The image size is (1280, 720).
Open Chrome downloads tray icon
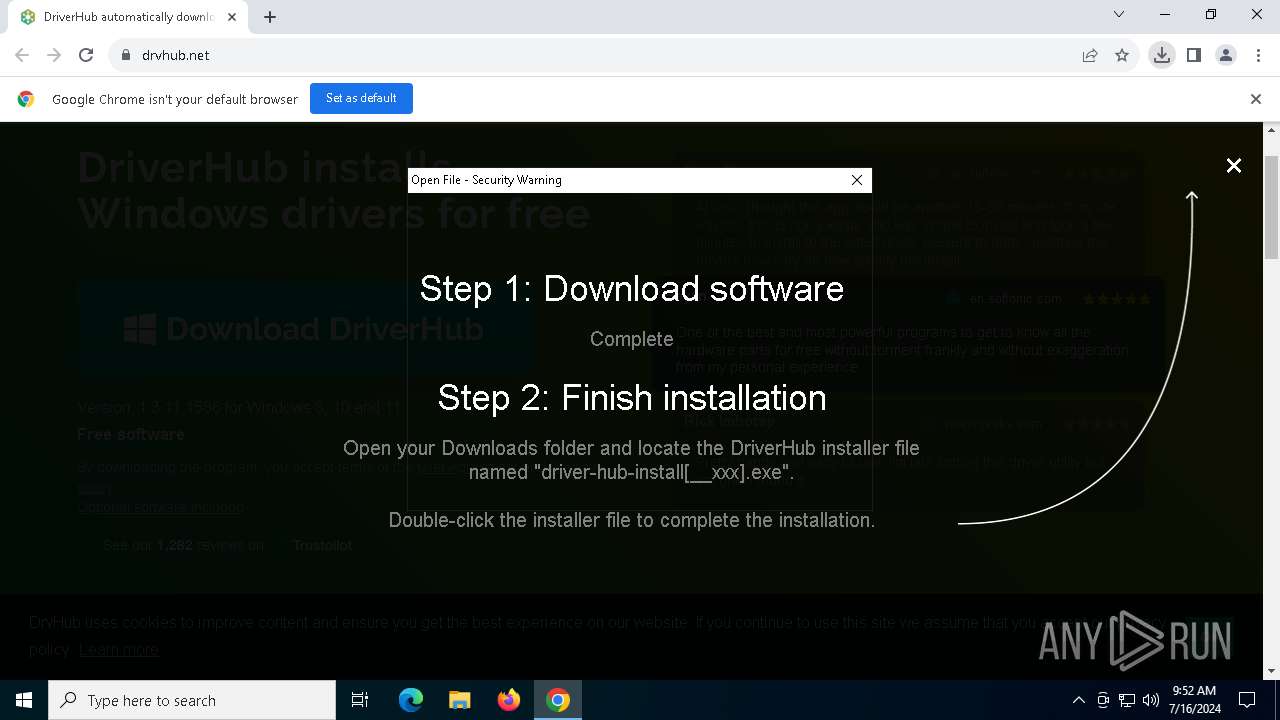click(1161, 55)
